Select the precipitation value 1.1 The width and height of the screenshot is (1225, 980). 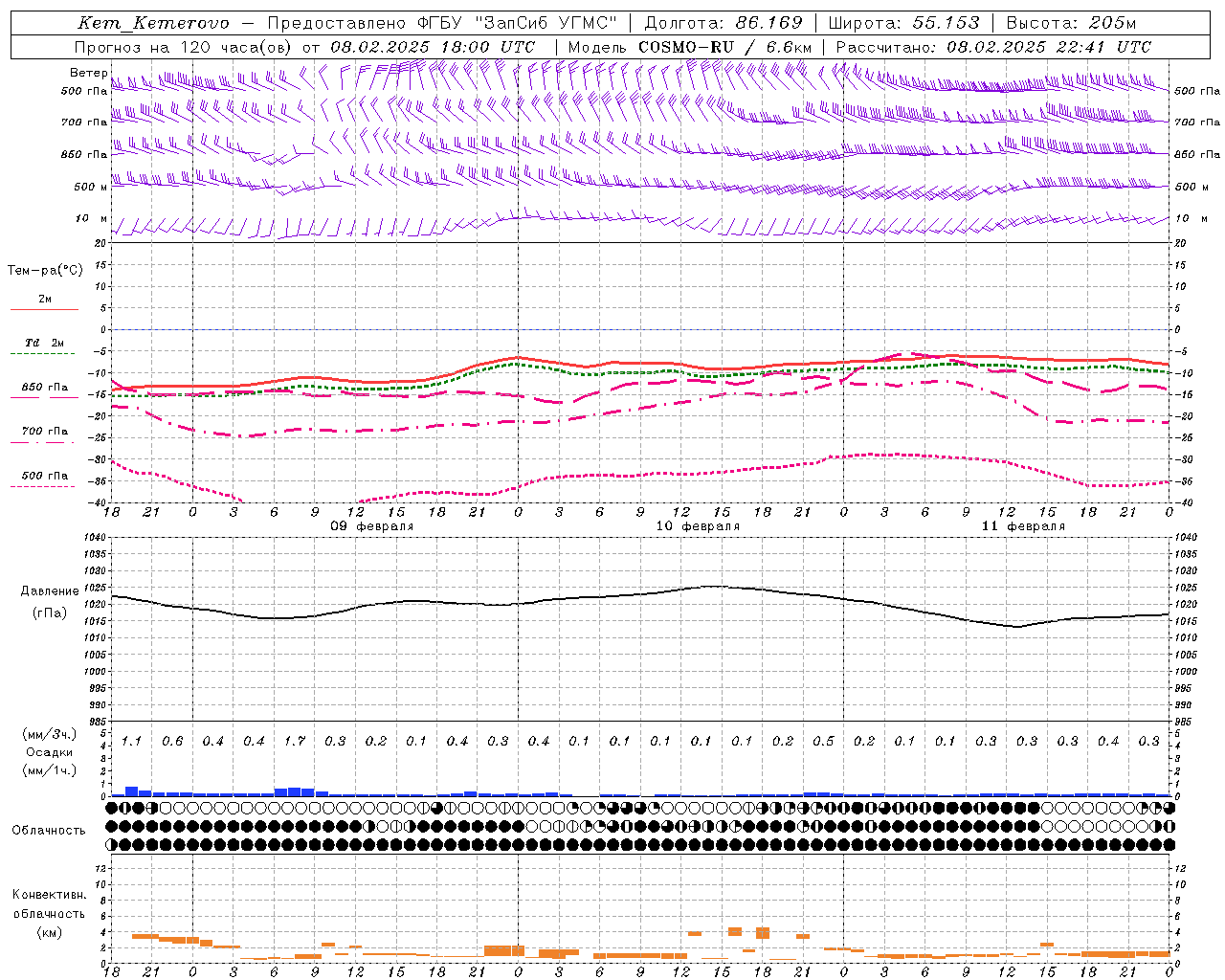coord(131,741)
